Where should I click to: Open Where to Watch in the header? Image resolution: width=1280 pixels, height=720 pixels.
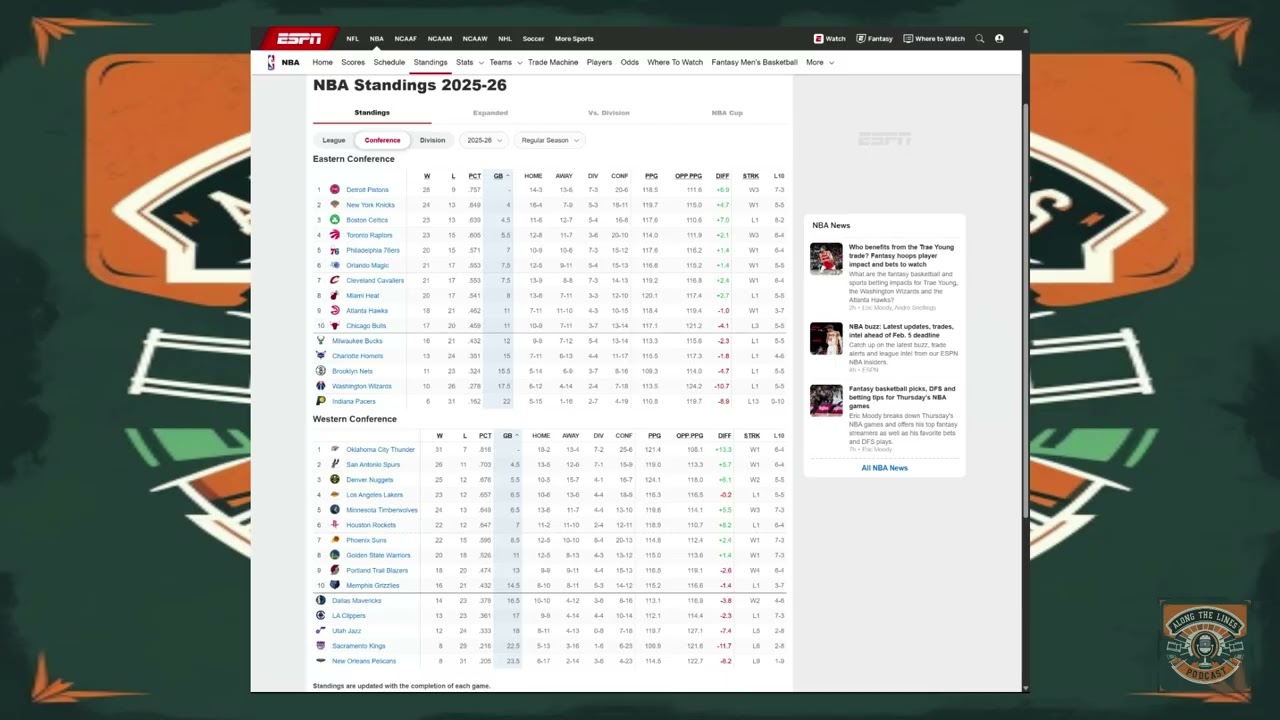934,39
